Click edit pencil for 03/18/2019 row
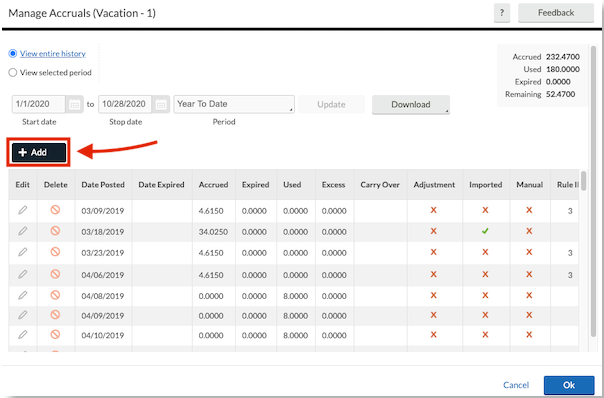Viewport: 604px width, 398px height. click(23, 231)
